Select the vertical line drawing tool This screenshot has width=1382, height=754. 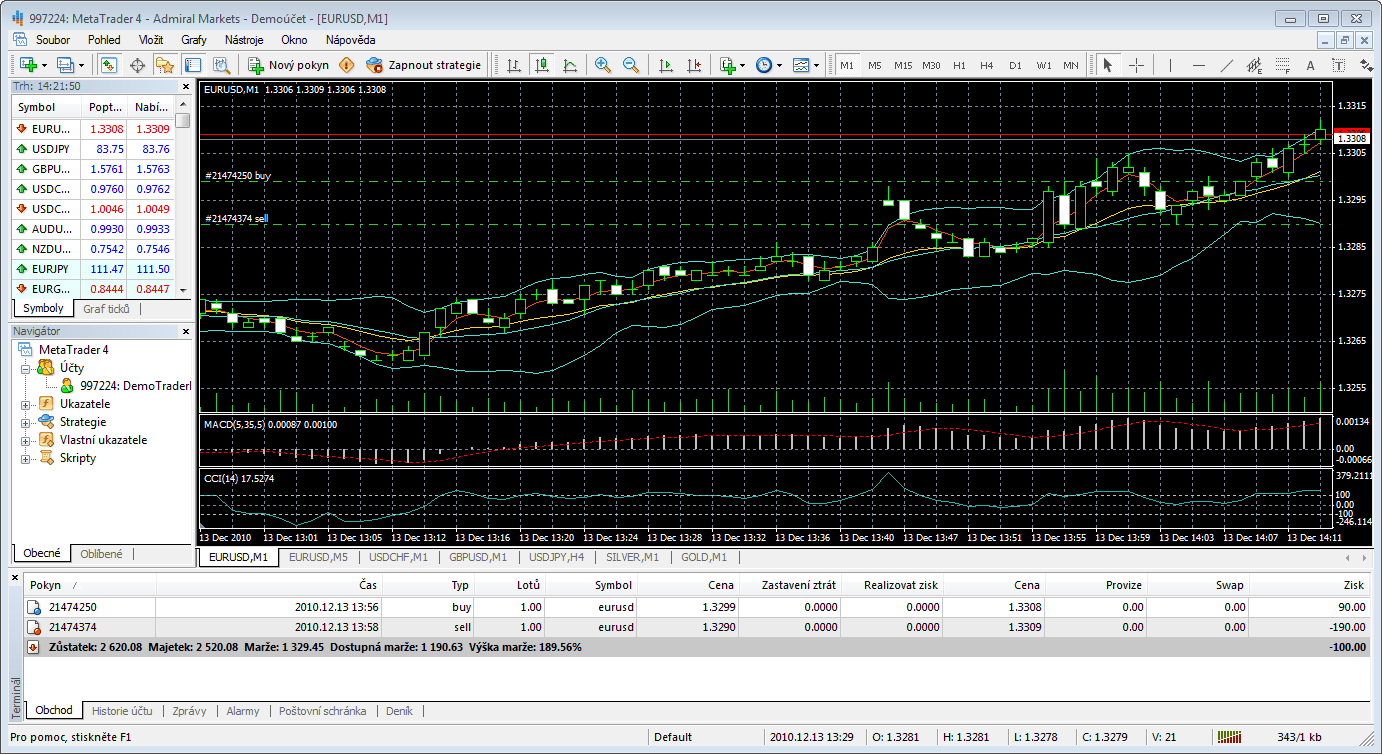(x=1170, y=65)
